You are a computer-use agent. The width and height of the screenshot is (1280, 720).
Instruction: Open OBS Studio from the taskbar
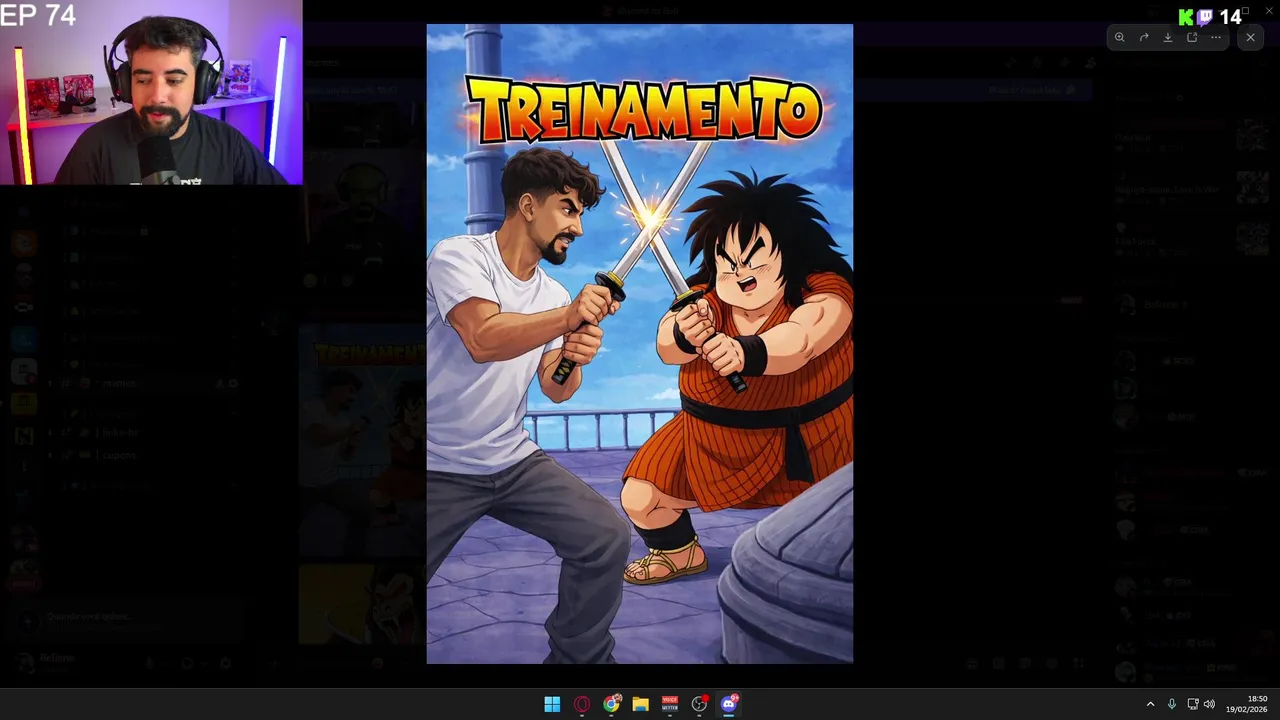pos(699,704)
